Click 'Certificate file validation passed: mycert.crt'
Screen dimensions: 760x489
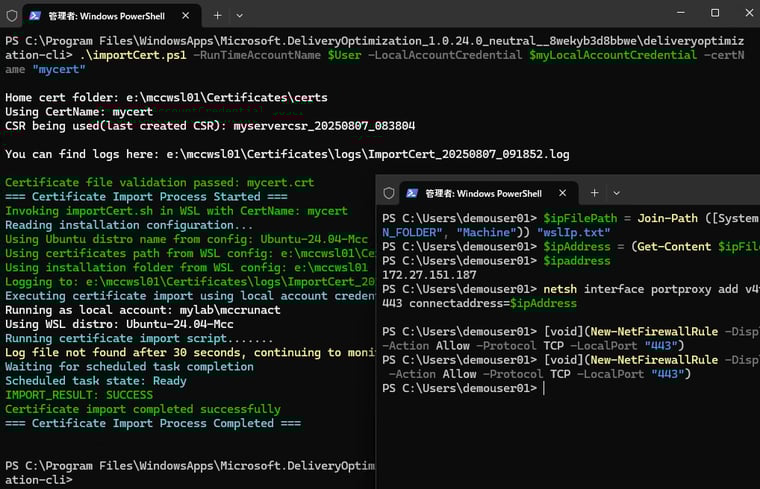click(x=159, y=182)
